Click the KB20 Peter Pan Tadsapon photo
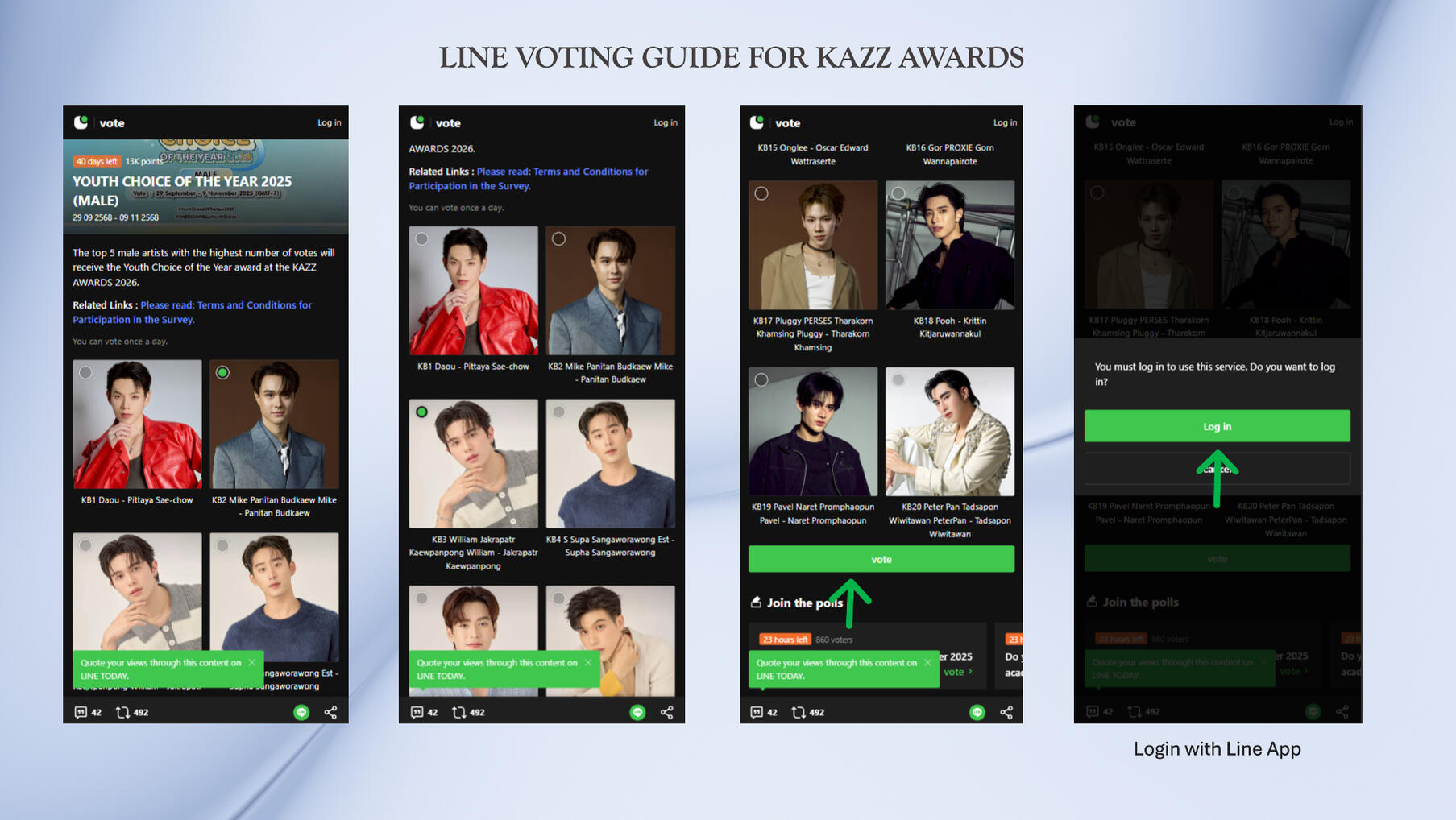This screenshot has width=1456, height=820. tap(950, 432)
